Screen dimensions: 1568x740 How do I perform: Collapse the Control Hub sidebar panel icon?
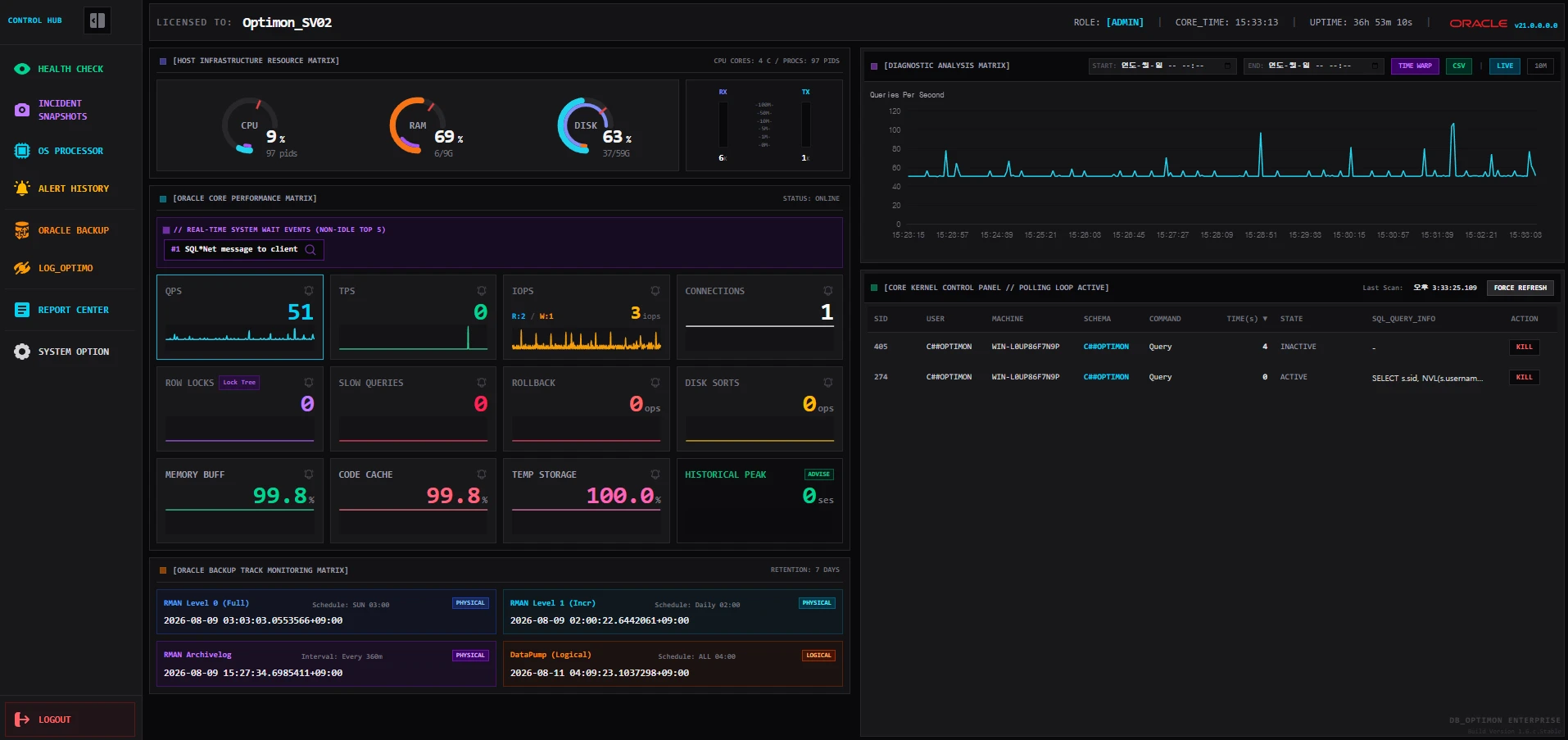97,20
